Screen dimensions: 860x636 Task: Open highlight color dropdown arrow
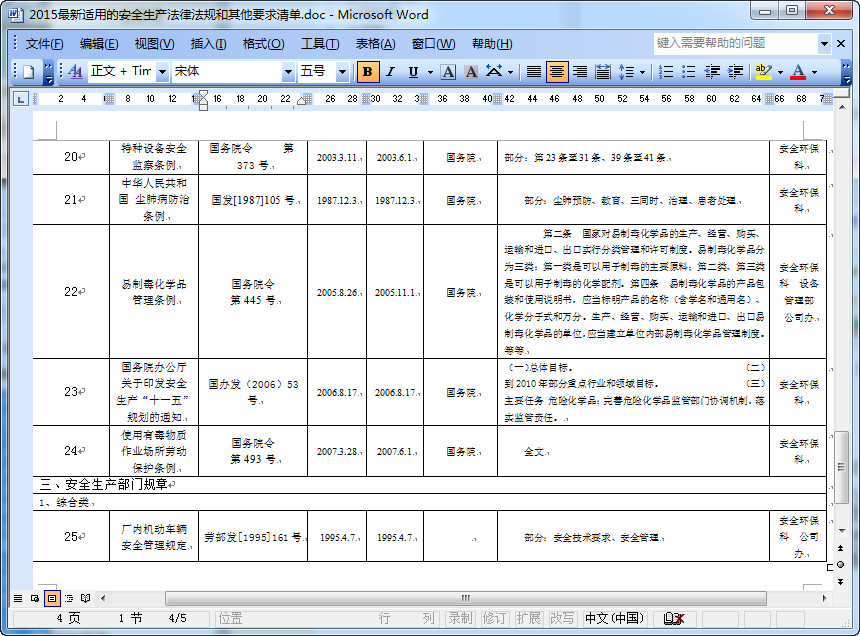pos(780,72)
